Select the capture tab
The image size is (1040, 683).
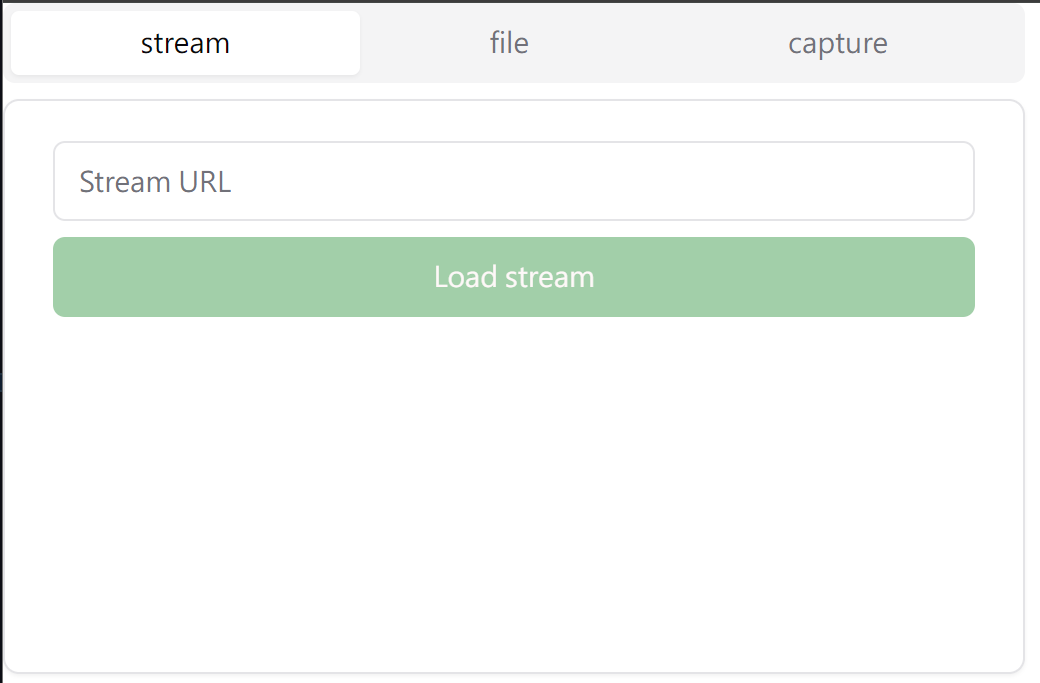click(x=837, y=44)
